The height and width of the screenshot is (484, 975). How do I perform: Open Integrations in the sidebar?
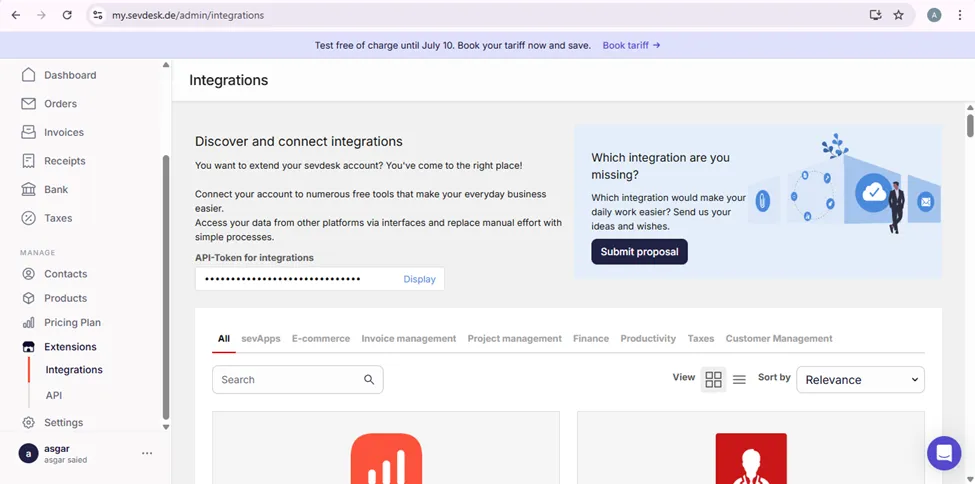pyautogui.click(x=74, y=370)
